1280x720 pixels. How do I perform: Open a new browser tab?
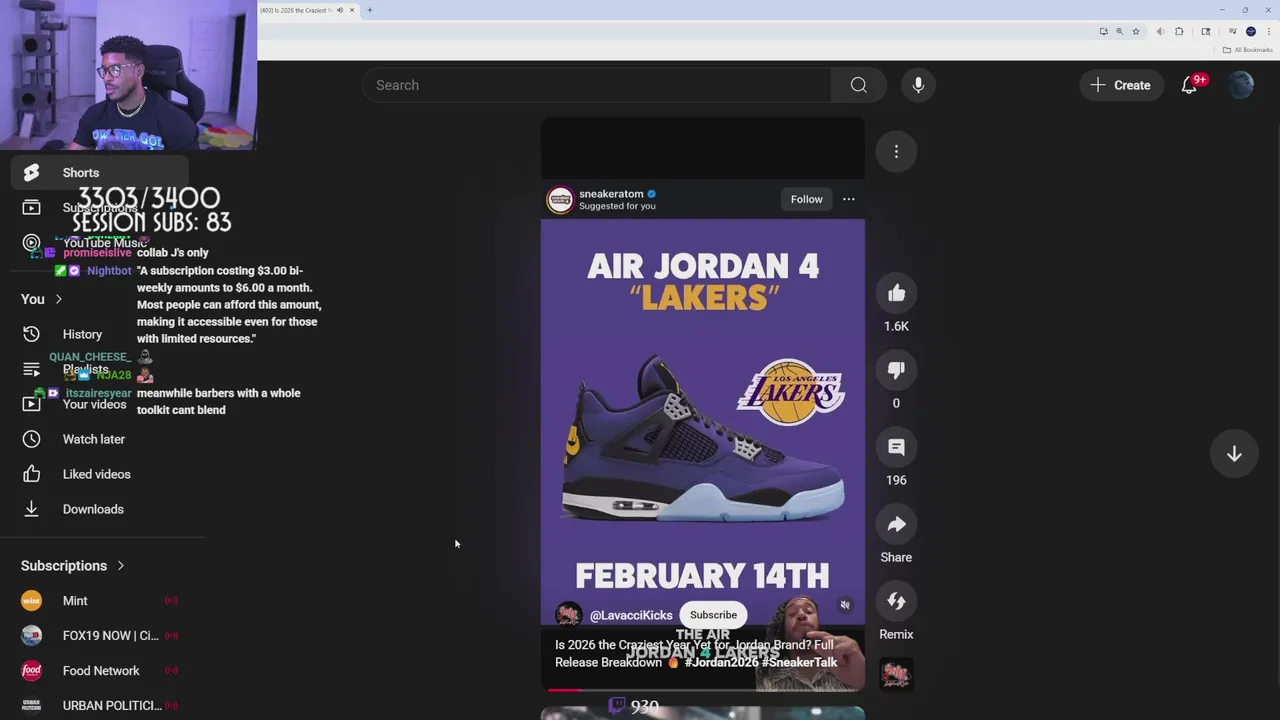pyautogui.click(x=369, y=10)
